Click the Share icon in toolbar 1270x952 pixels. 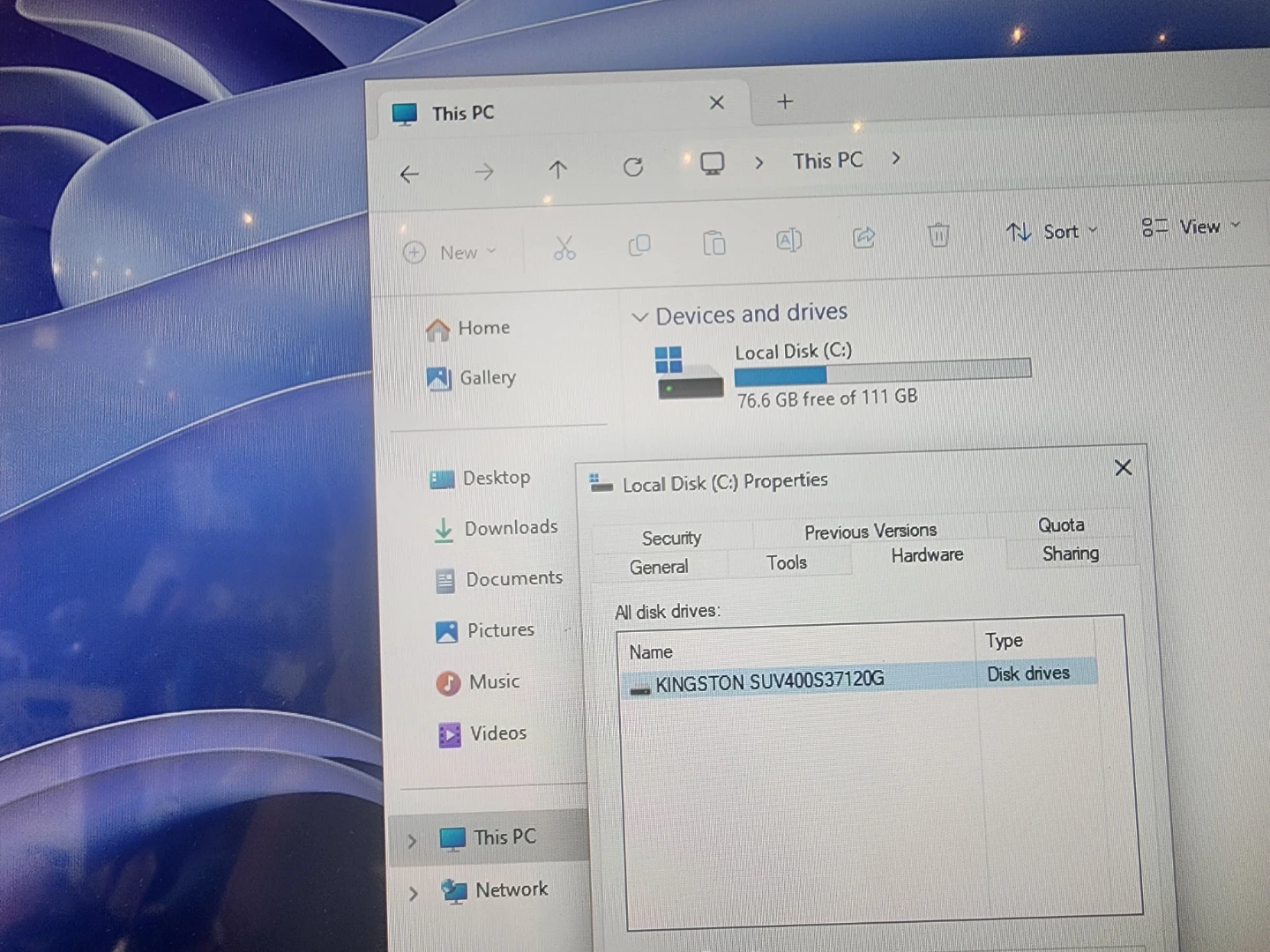click(x=863, y=236)
